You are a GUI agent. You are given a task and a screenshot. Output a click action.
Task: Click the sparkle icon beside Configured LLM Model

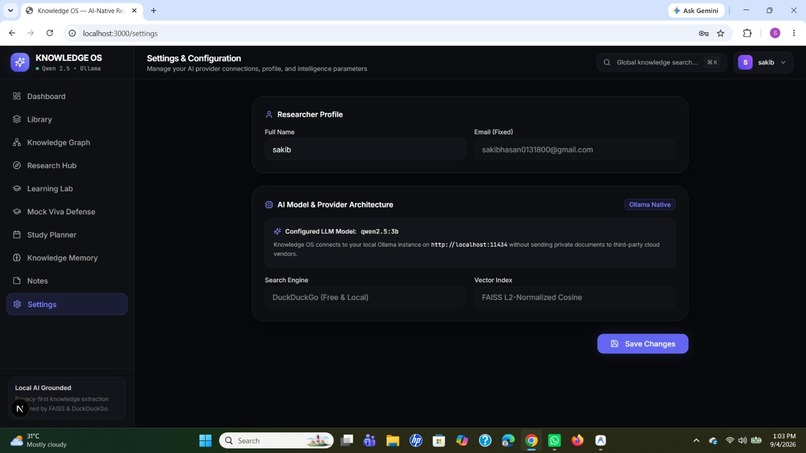pos(278,231)
